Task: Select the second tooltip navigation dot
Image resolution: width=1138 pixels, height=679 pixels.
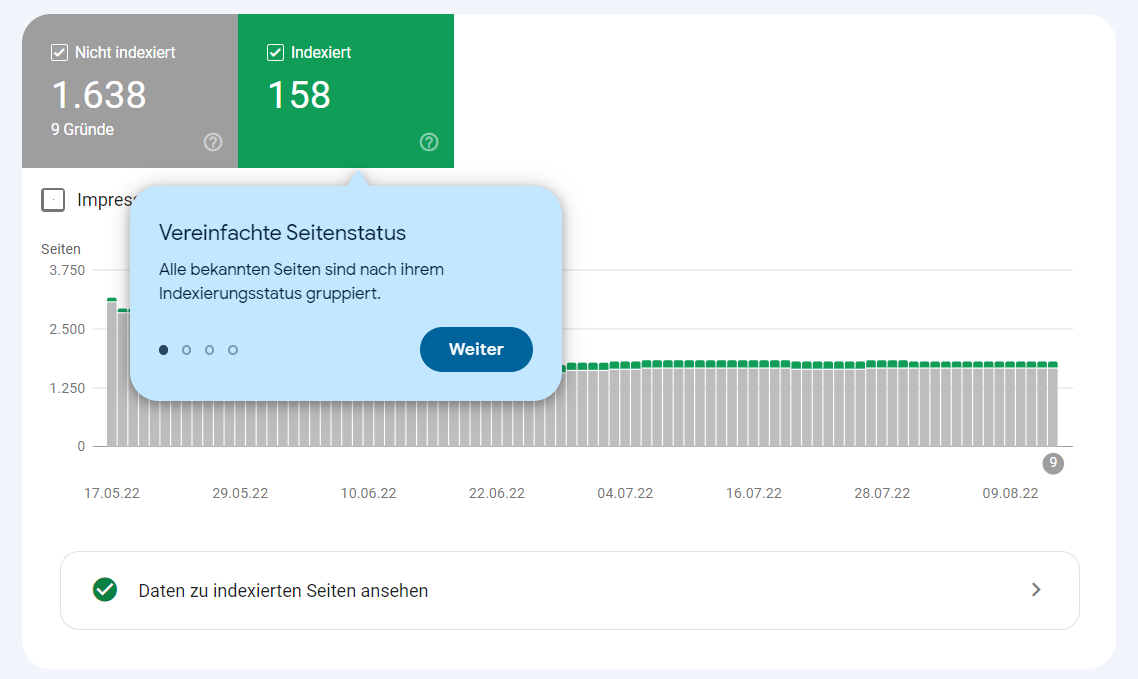Action: pos(186,350)
